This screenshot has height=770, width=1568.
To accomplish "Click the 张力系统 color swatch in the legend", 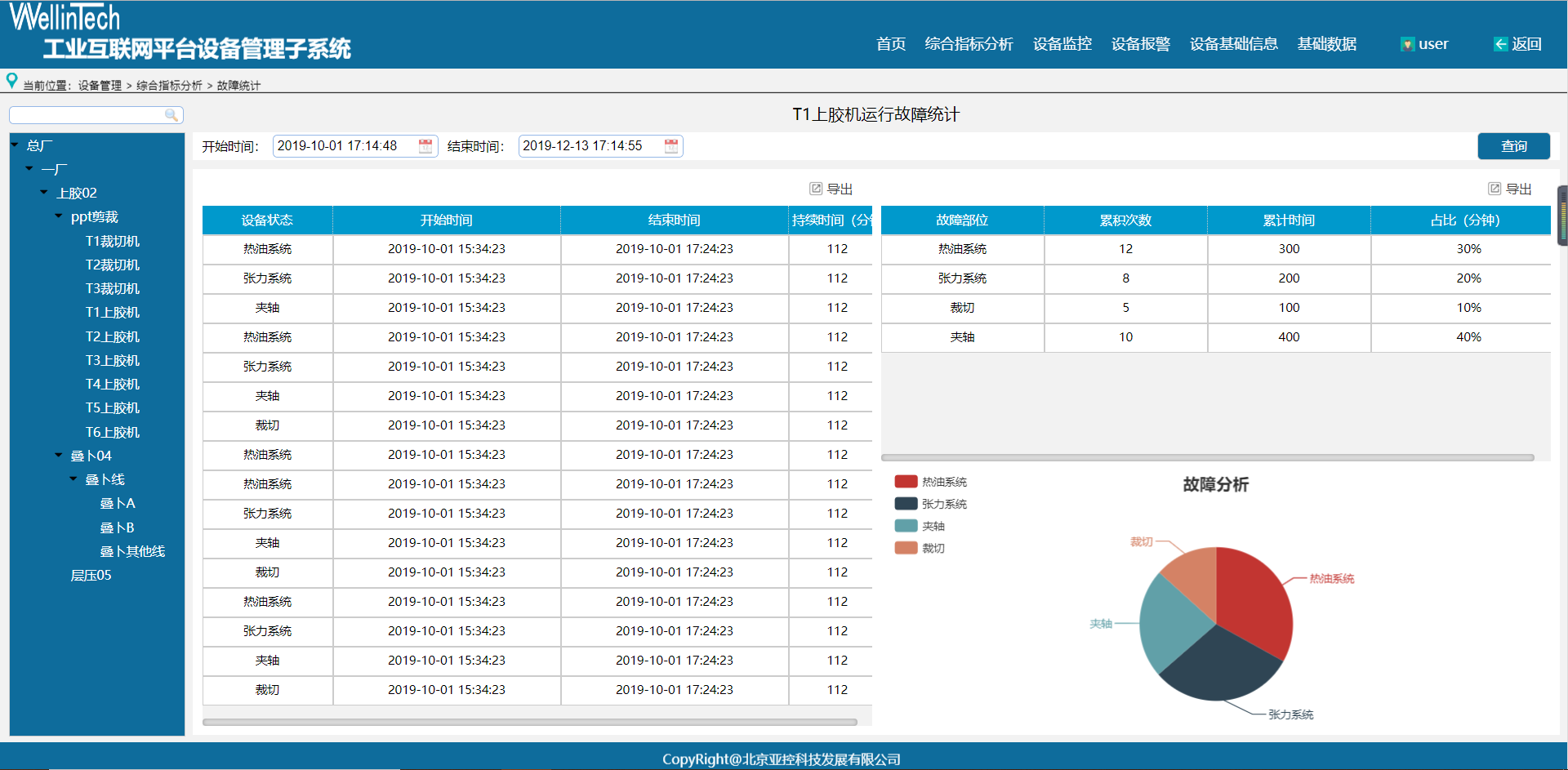I will tap(904, 504).
